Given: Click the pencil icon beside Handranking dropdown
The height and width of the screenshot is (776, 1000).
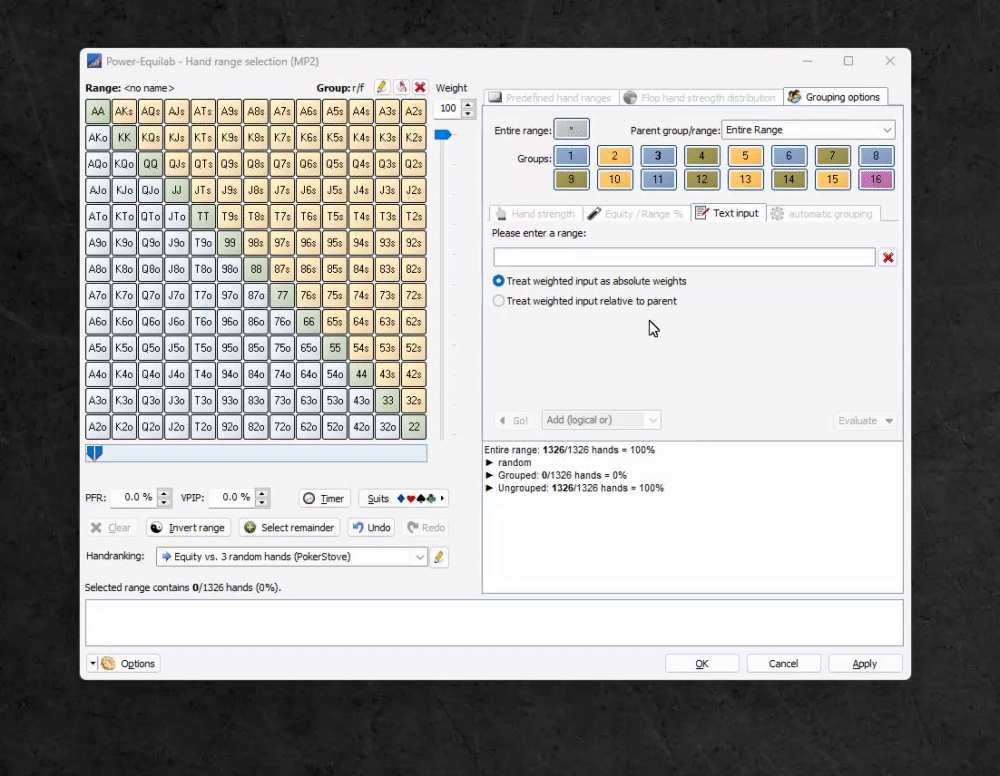Looking at the screenshot, I should [439, 557].
